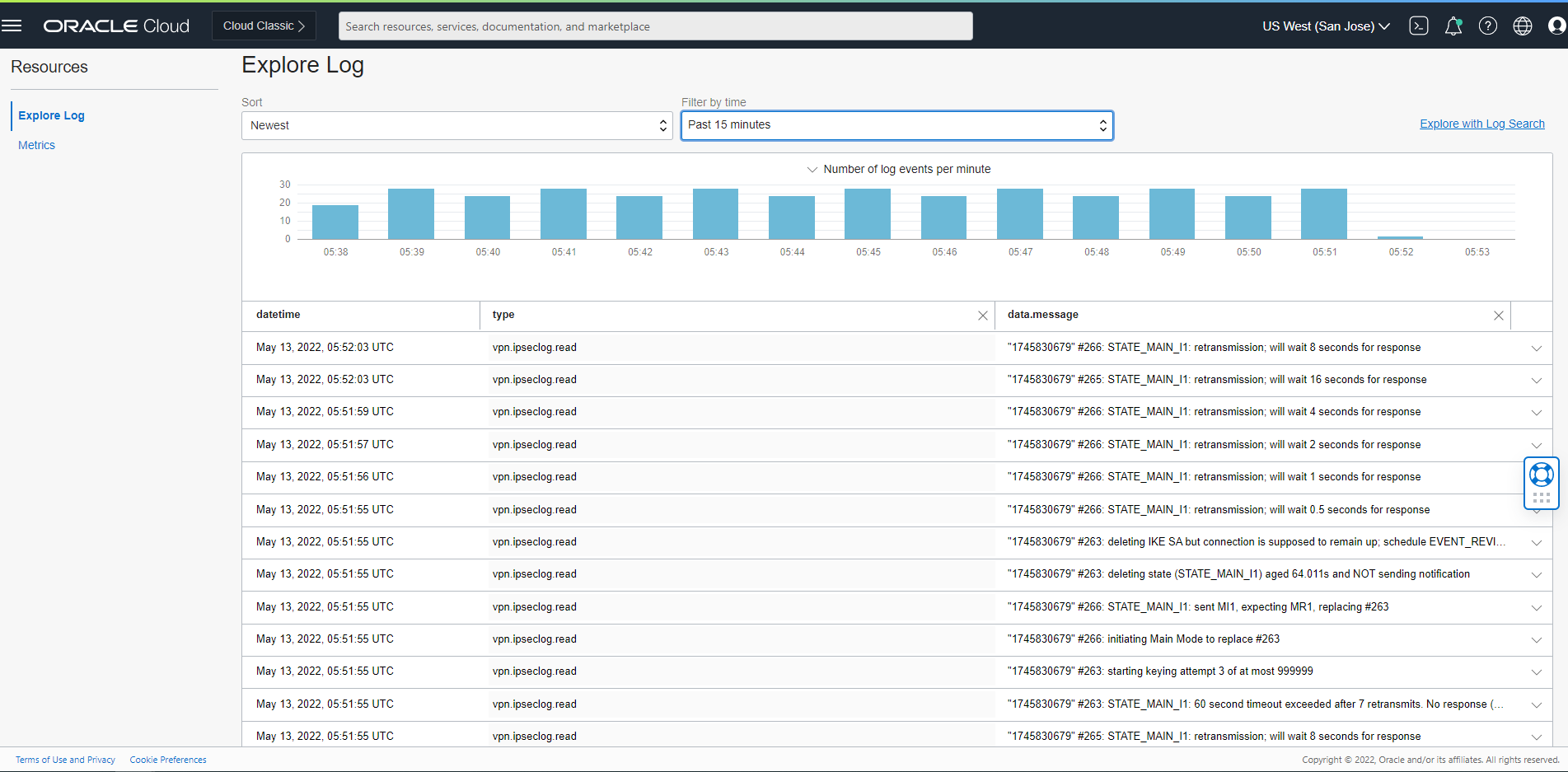This screenshot has height=772, width=1568.
Task: Click the 05:45 bar in the chart
Action: tap(868, 214)
